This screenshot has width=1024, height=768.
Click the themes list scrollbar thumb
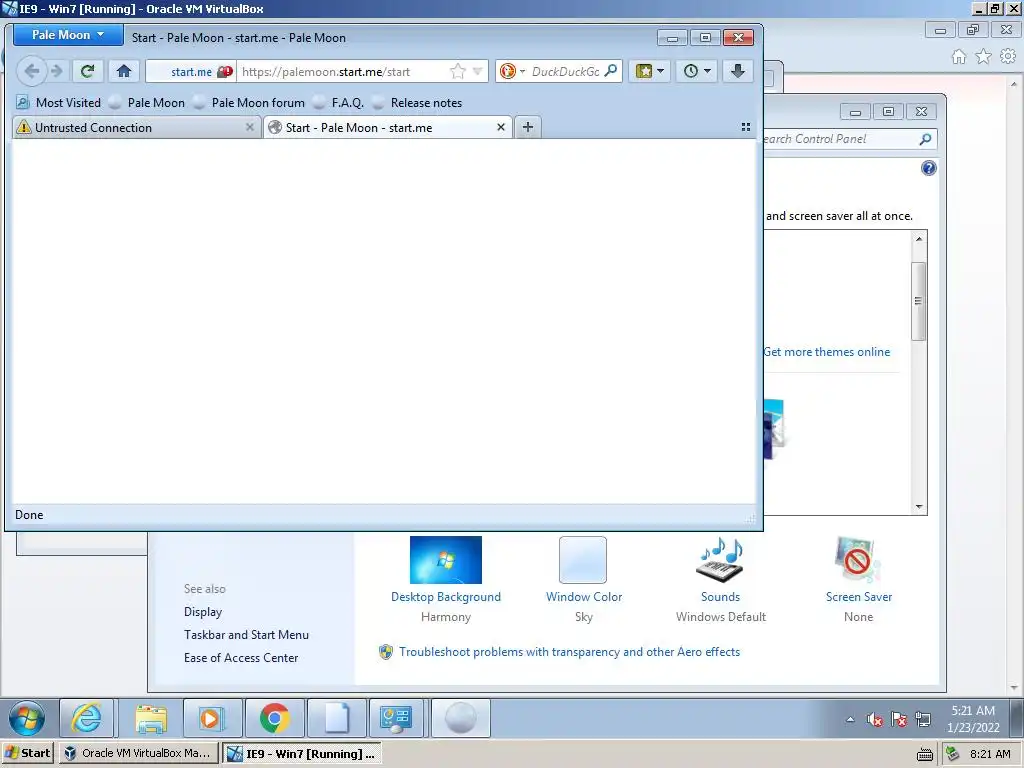(919, 301)
